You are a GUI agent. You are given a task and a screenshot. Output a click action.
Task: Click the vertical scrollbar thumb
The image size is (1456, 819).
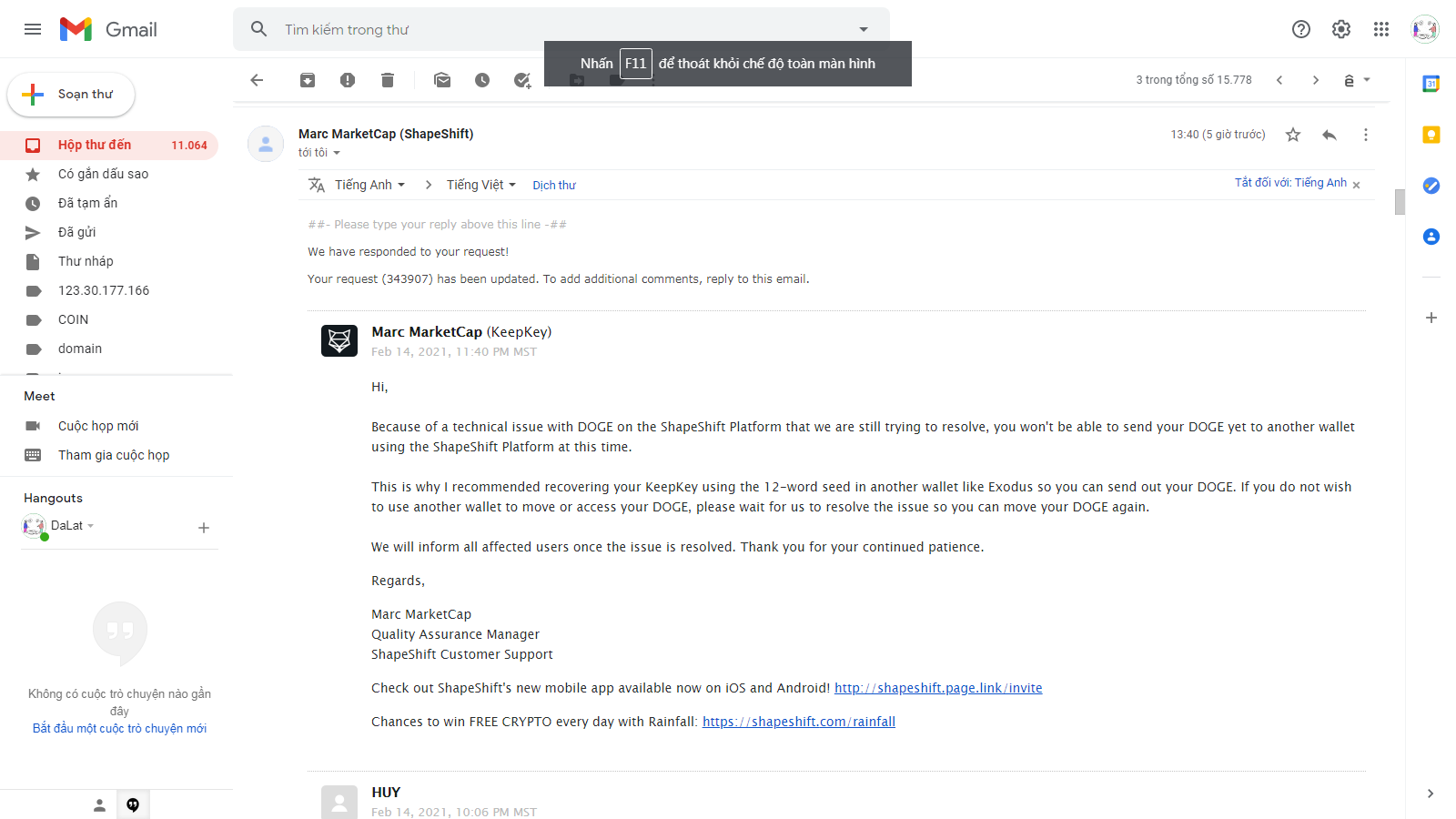click(x=1400, y=201)
